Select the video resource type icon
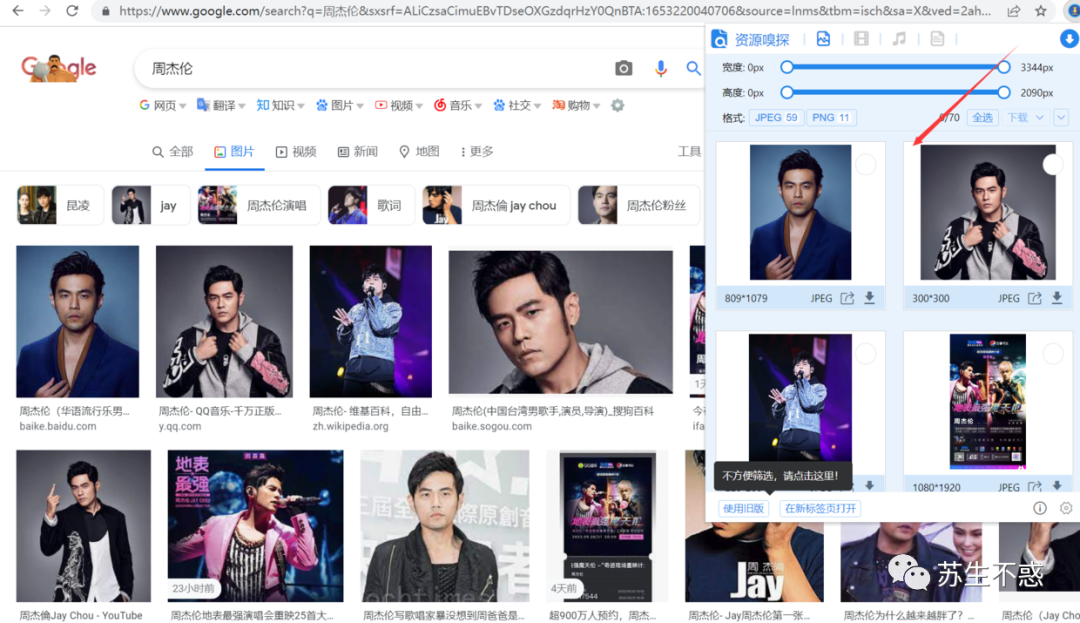 pyautogui.click(x=861, y=39)
